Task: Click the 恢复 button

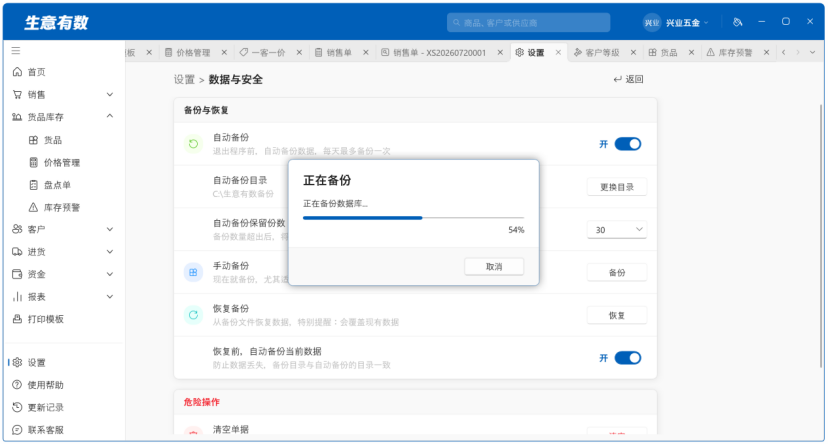Action: (617, 315)
